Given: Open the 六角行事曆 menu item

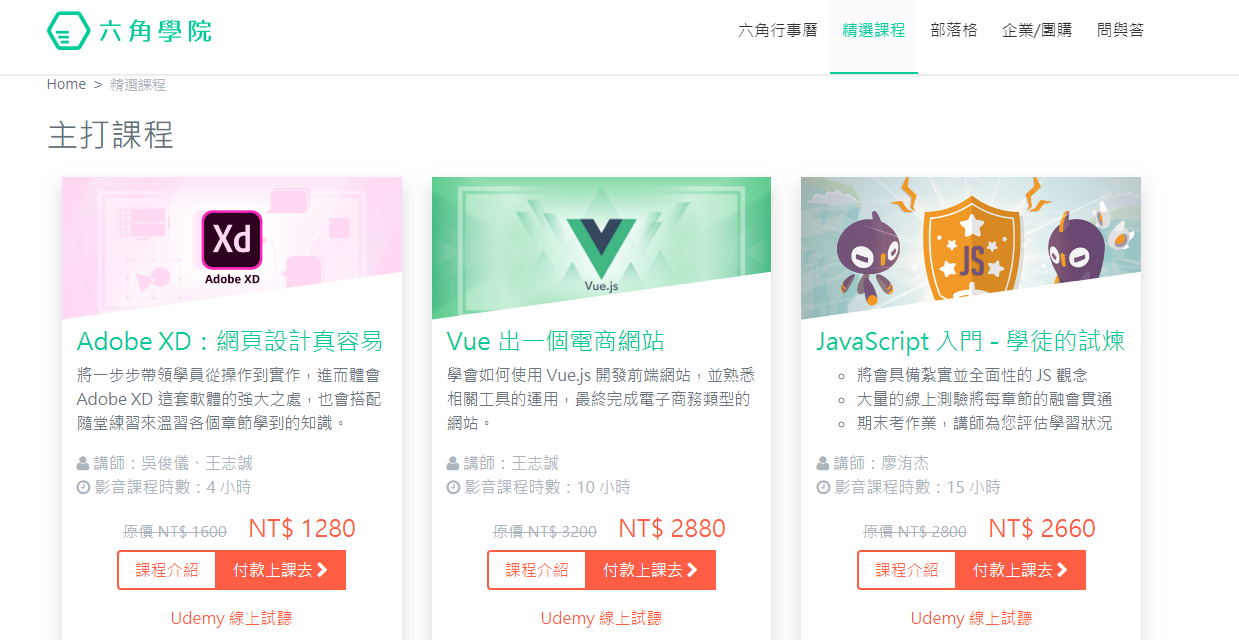Looking at the screenshot, I should coord(777,30).
